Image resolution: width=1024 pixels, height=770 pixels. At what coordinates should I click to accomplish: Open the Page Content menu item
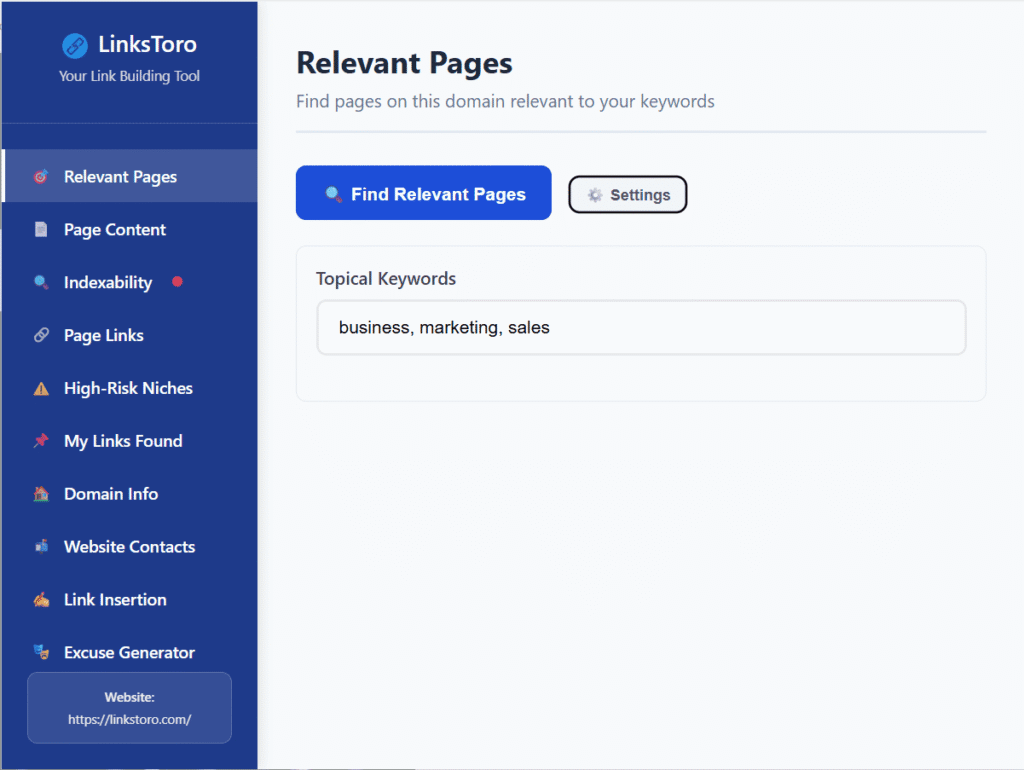click(115, 230)
